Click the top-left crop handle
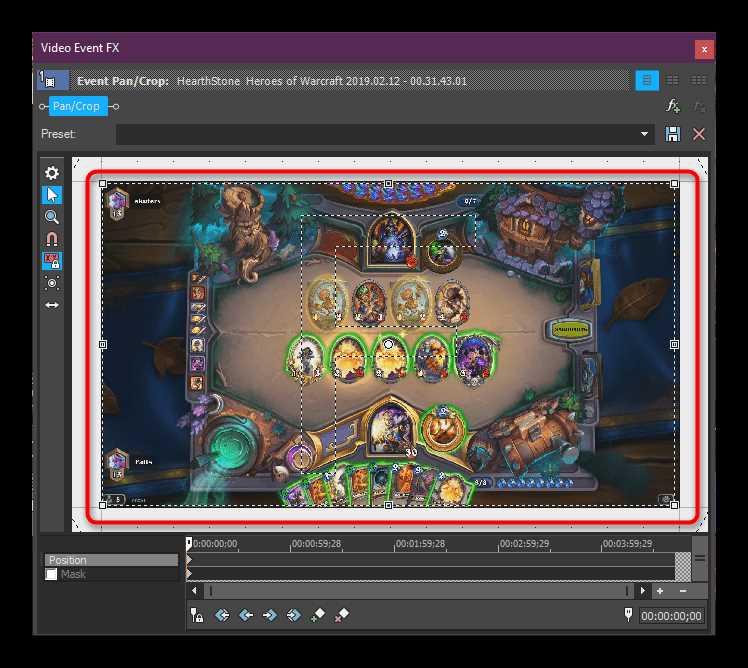Image resolution: width=748 pixels, height=668 pixels. click(x=103, y=183)
